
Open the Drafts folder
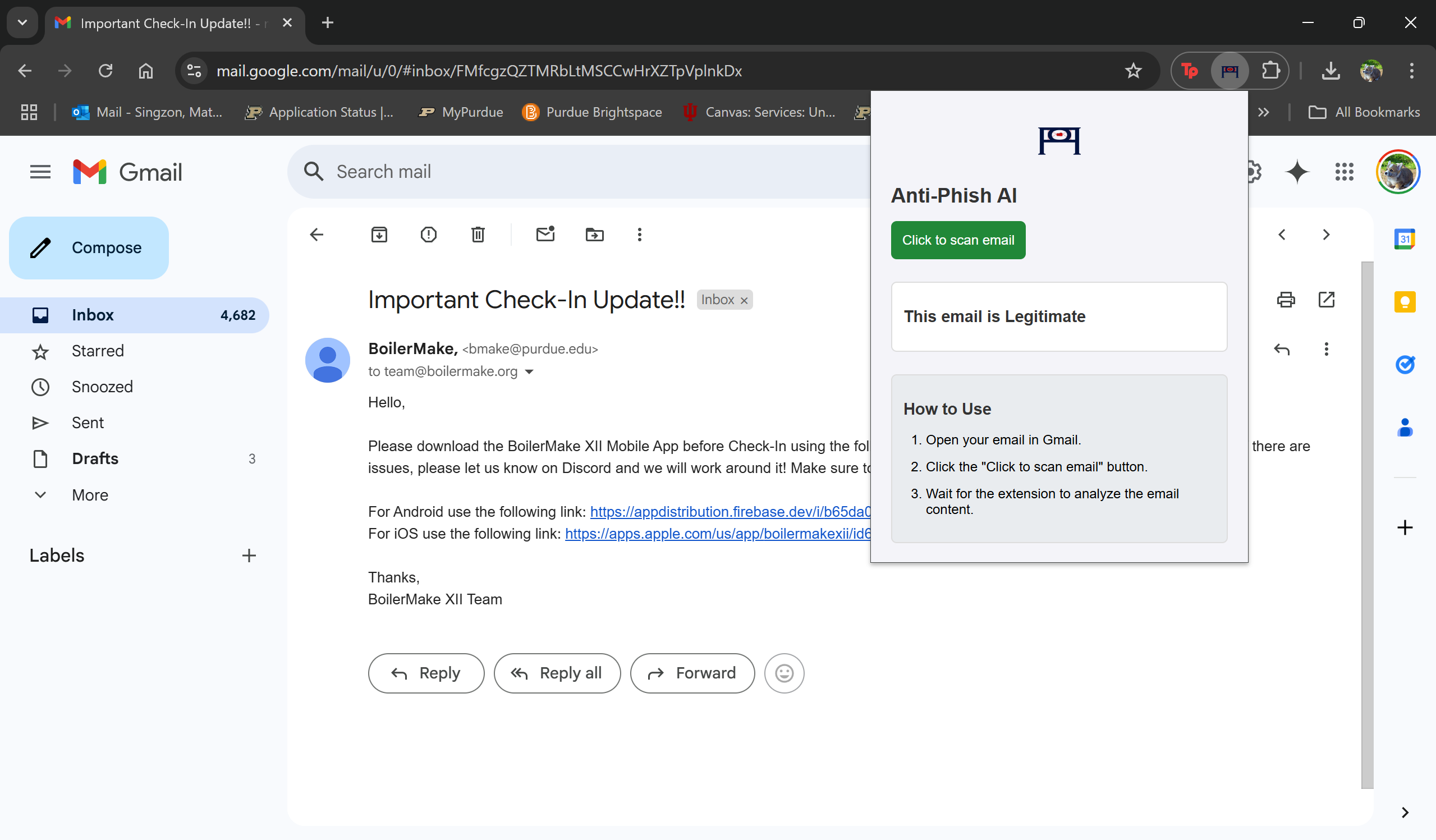(x=95, y=459)
